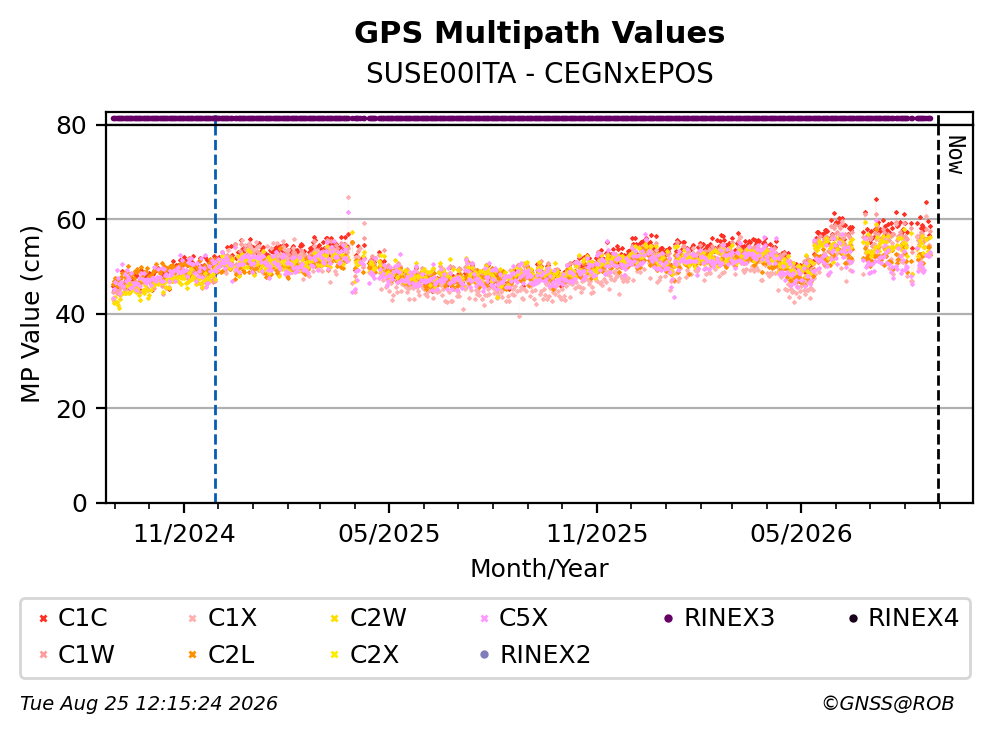Click the MP Value (cm) axis label
This screenshot has height=734, width=993.
(x=30, y=314)
